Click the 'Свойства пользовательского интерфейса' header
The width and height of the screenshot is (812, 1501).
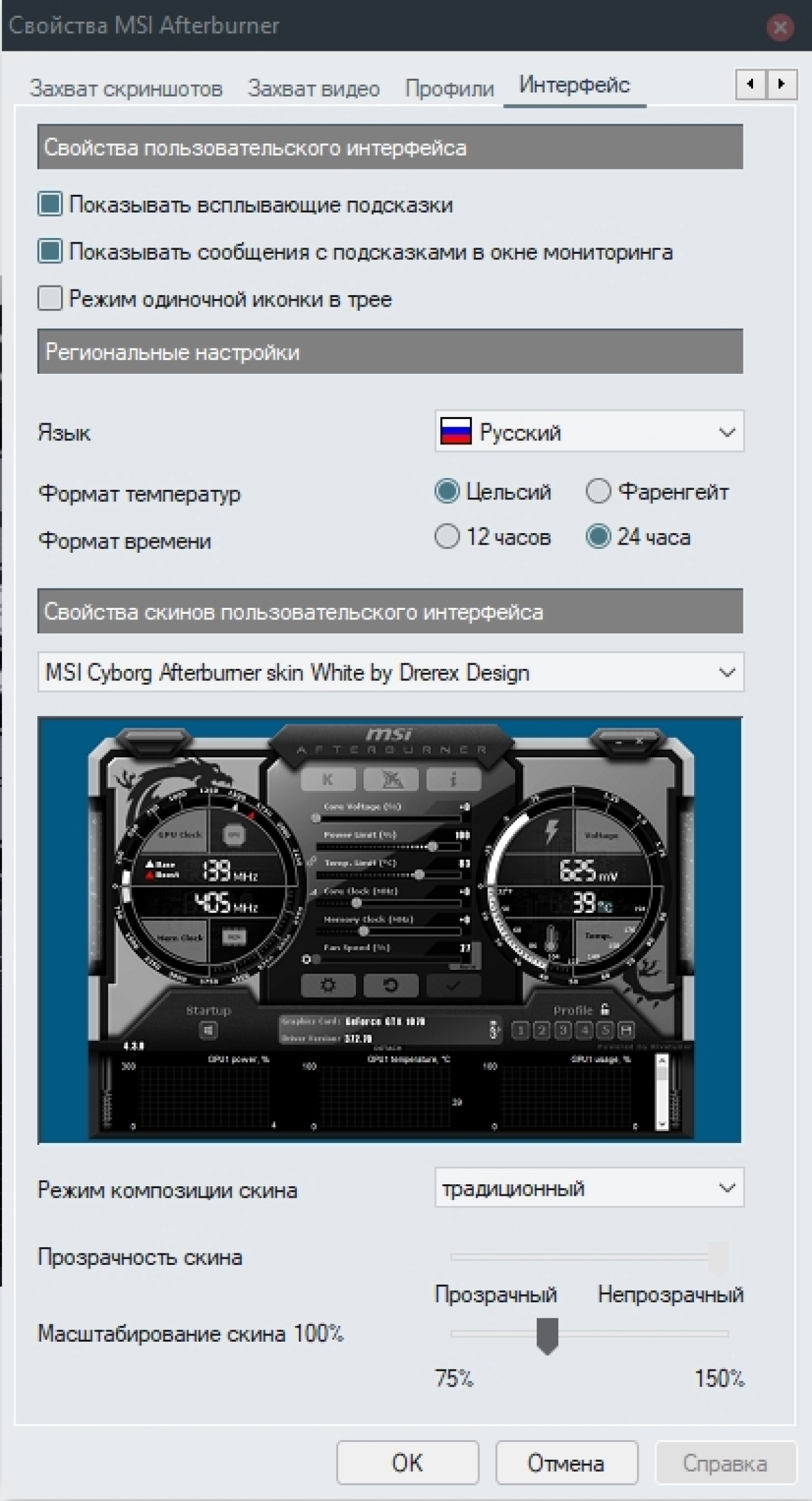click(390, 147)
